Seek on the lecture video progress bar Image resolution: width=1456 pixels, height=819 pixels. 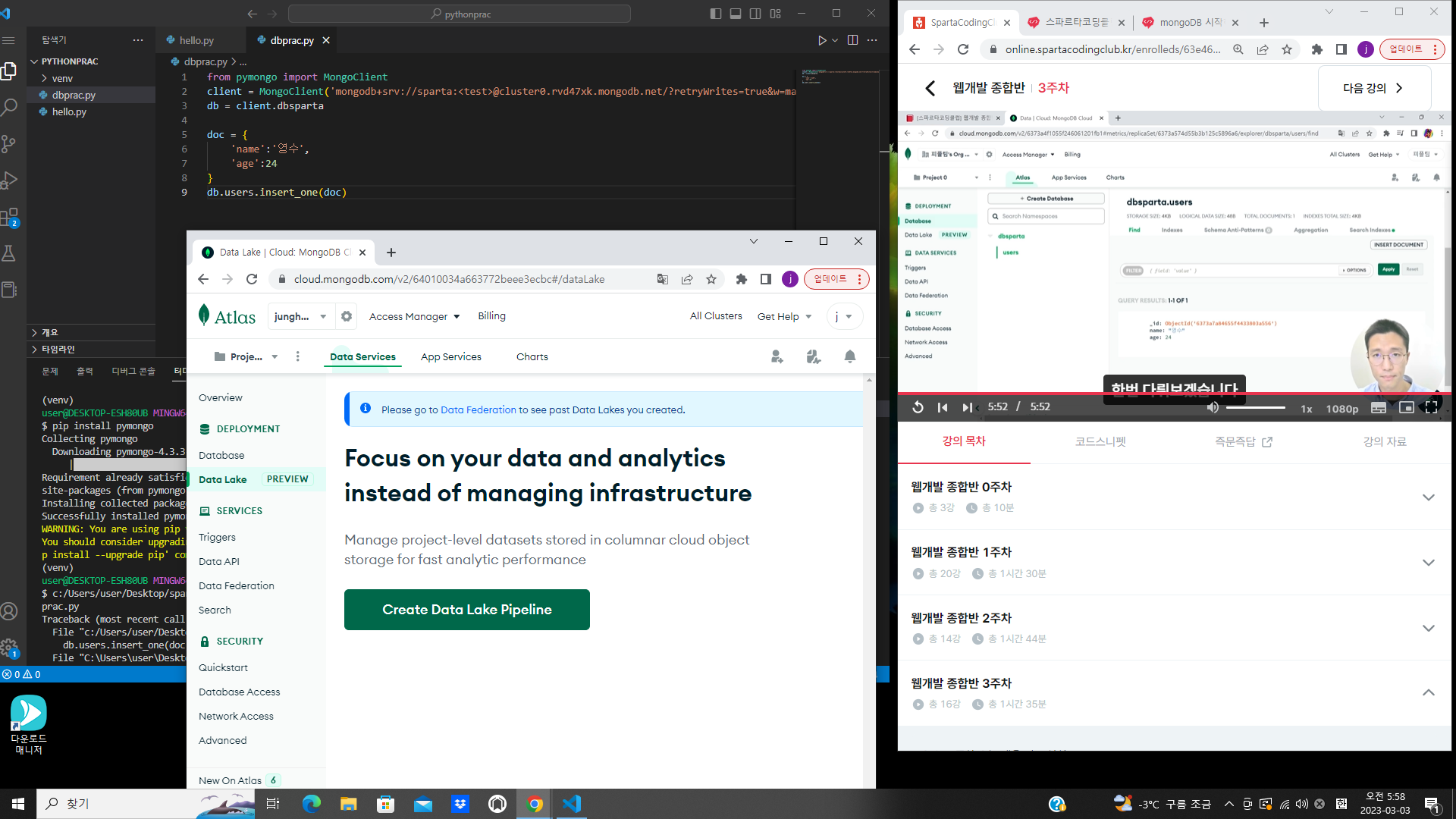coord(1175,394)
